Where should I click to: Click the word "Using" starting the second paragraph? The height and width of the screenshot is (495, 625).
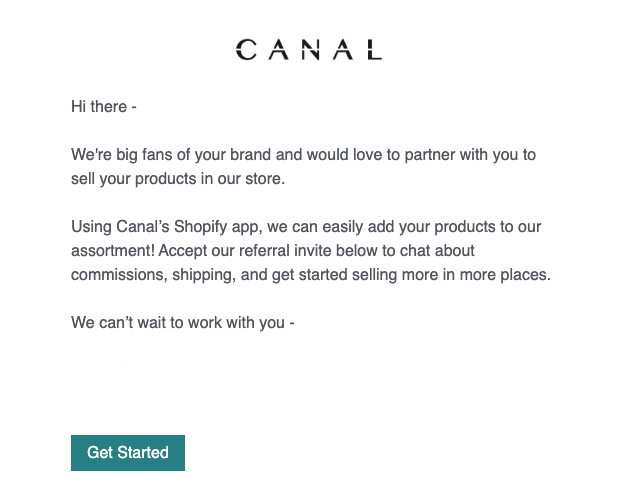pyautogui.click(x=92, y=227)
